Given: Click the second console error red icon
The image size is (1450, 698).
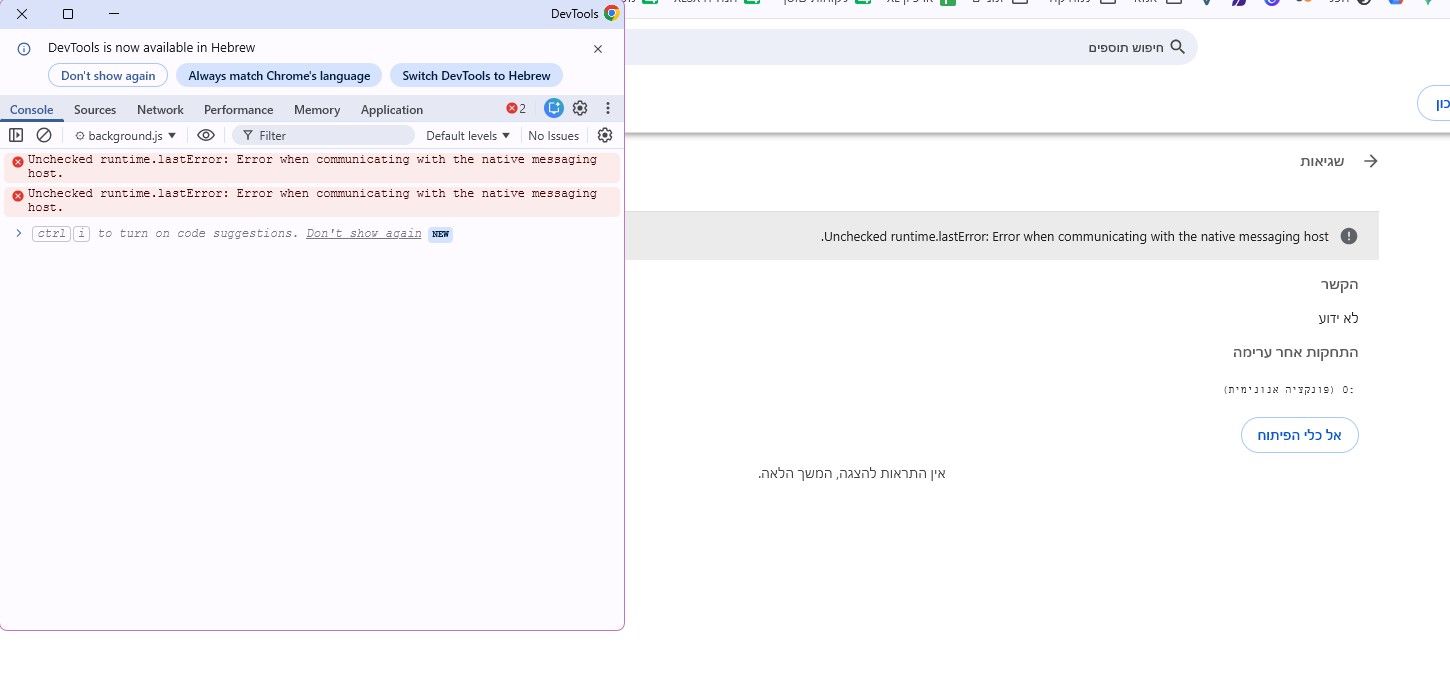Looking at the screenshot, I should click(17, 195).
